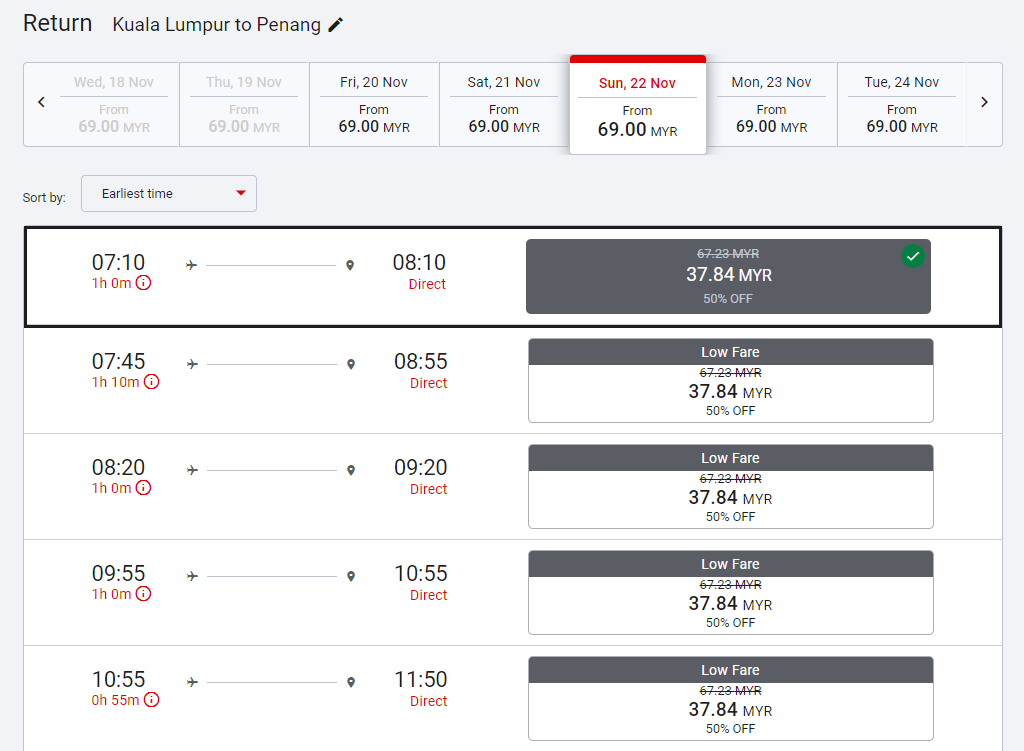This screenshot has height=751, width=1024.
Task: View info icon next to 0h 55m
Action: 151,700
